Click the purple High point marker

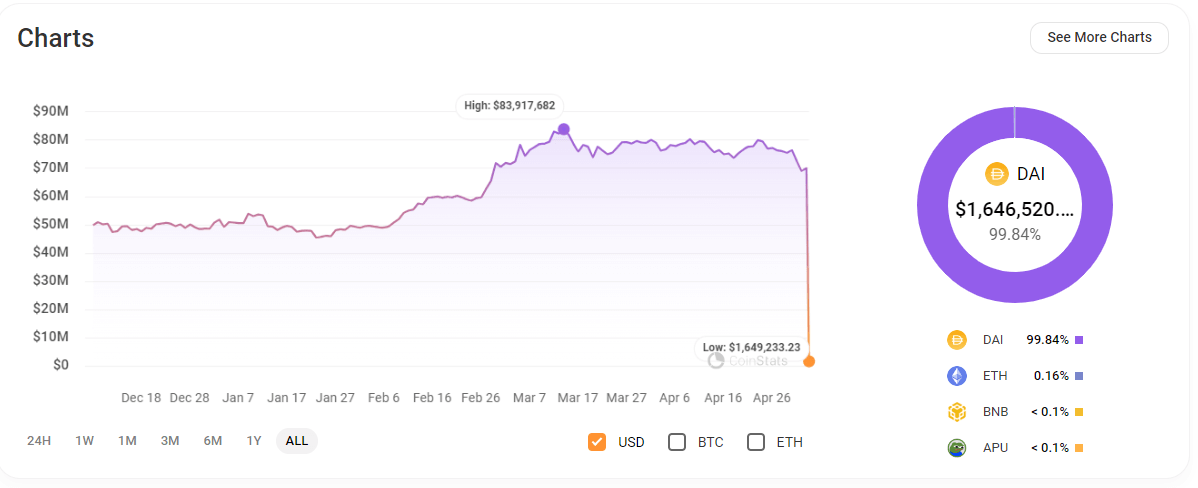coord(564,129)
